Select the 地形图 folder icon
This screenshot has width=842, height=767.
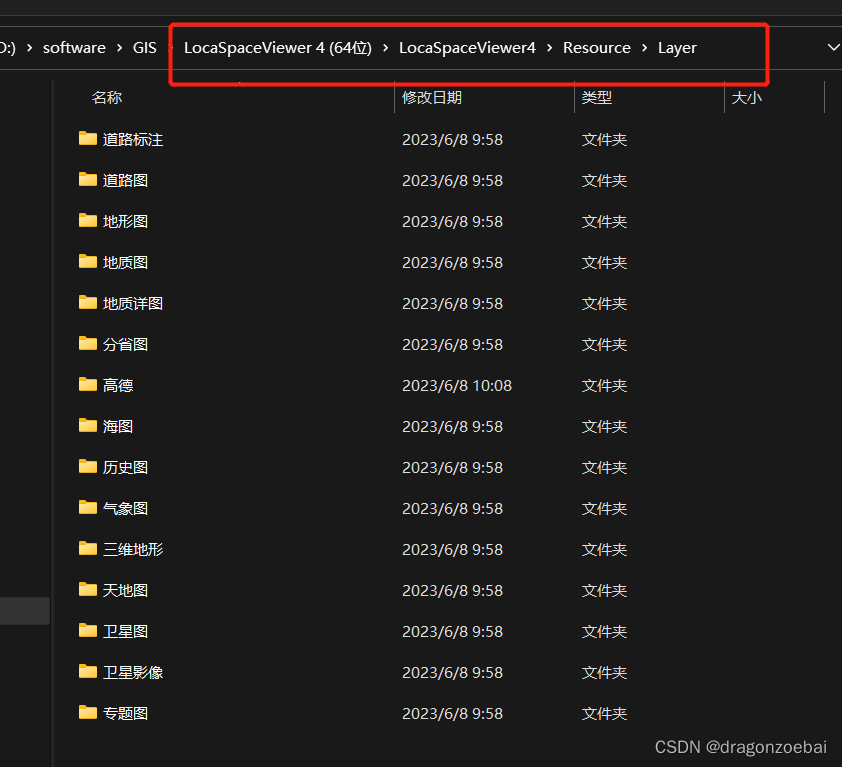[88, 220]
